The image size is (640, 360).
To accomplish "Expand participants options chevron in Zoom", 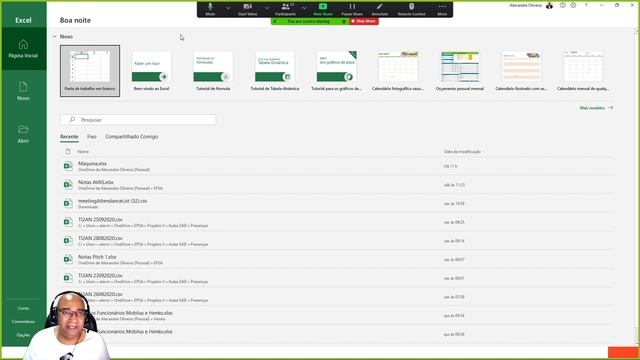I will 304,7.
